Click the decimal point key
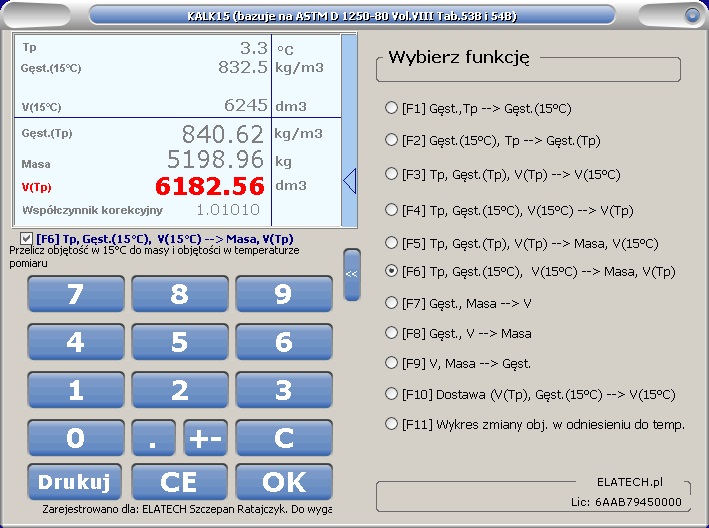This screenshot has width=709, height=528. pos(154,438)
